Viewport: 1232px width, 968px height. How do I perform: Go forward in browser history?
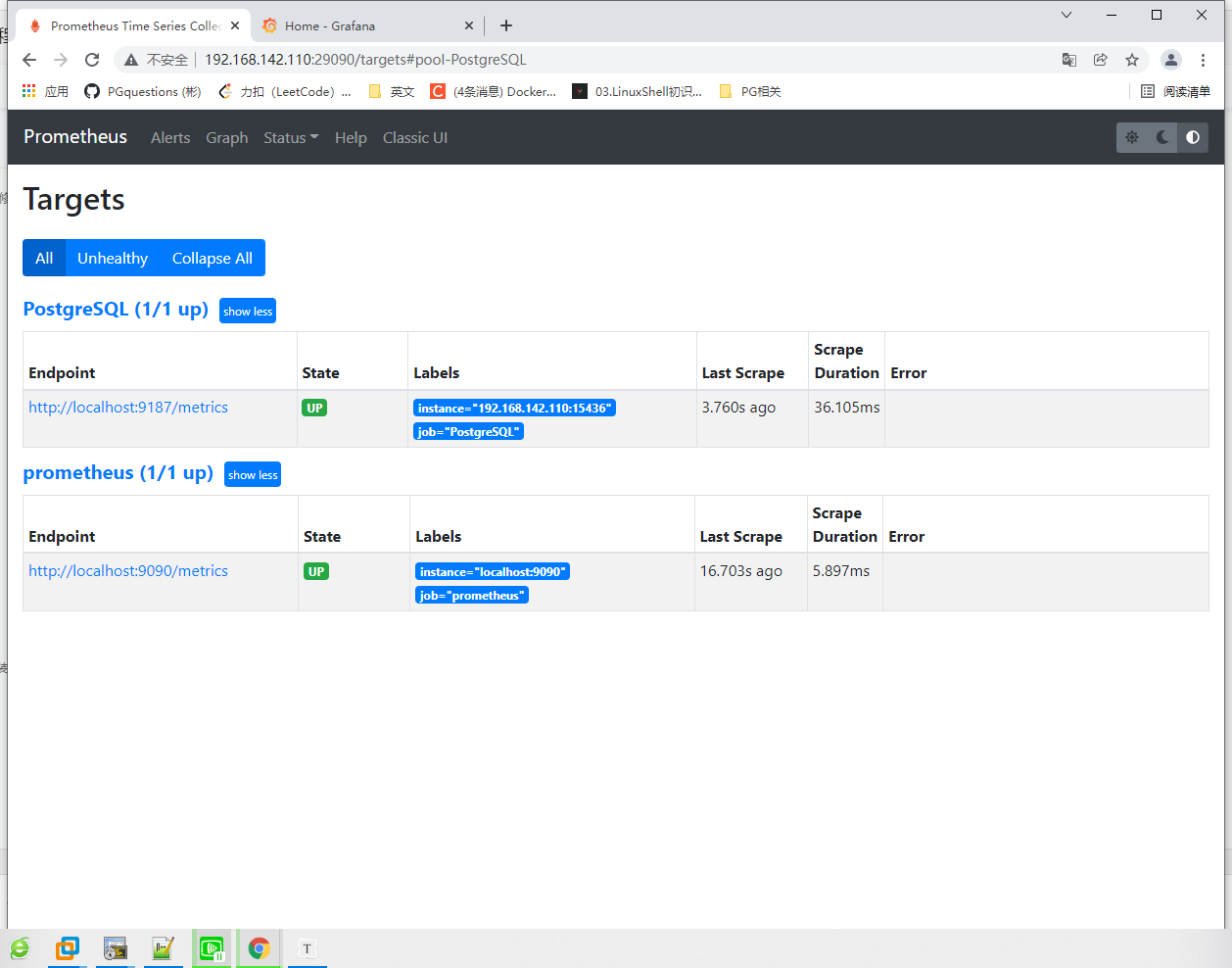click(61, 60)
